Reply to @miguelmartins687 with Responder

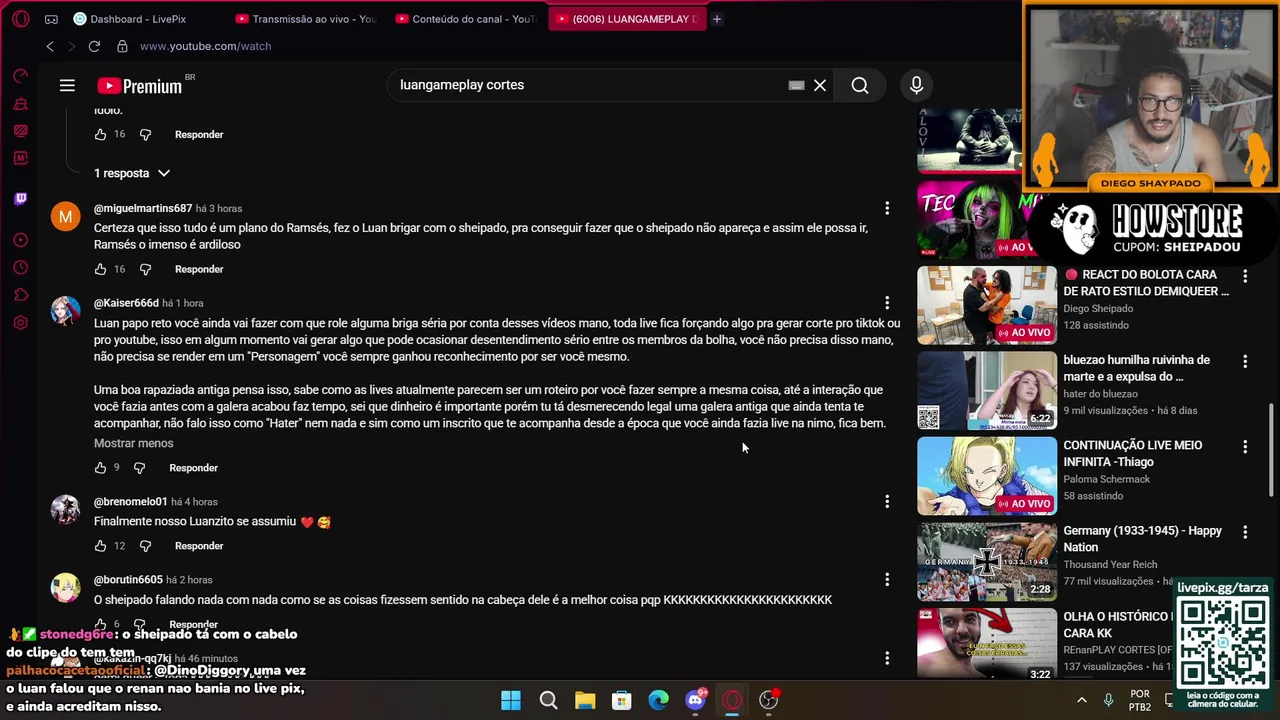(199, 269)
